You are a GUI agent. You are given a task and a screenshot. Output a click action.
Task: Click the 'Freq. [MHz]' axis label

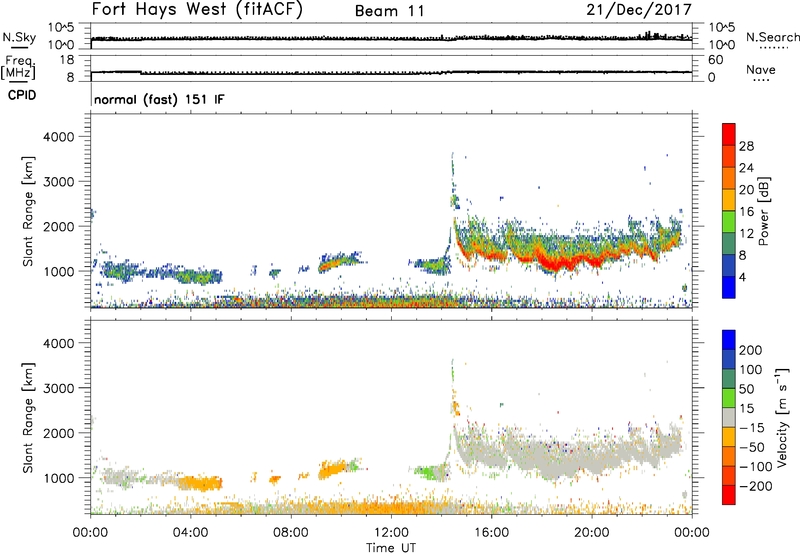(18, 68)
